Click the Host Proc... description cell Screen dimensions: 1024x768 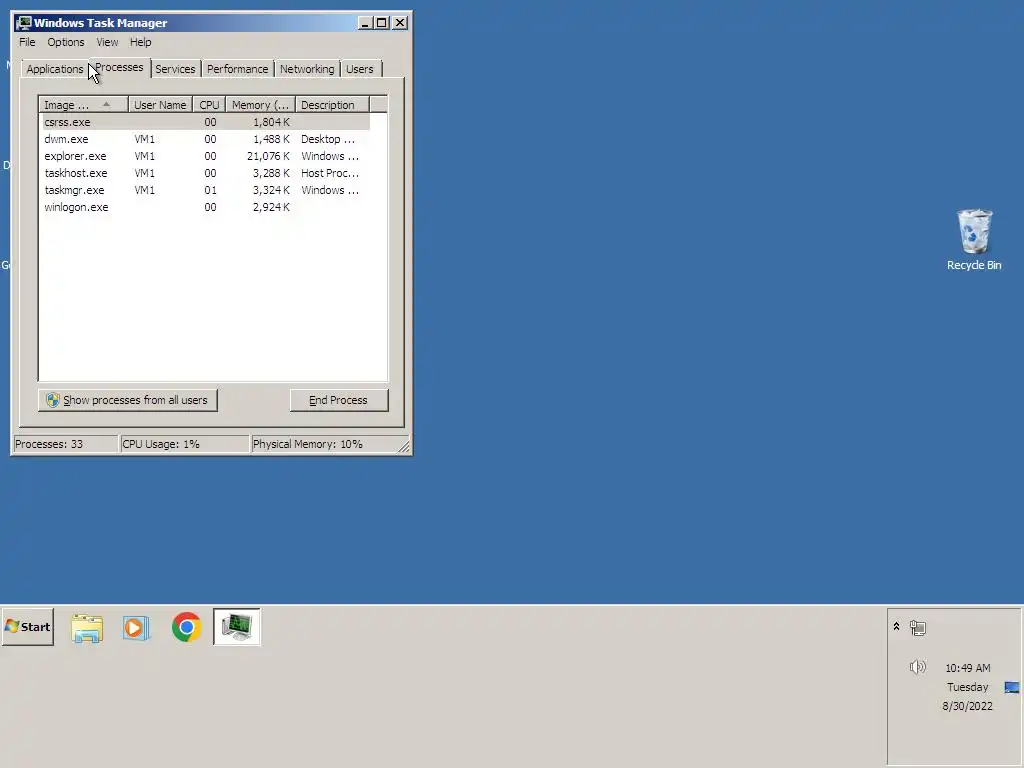[x=330, y=173]
